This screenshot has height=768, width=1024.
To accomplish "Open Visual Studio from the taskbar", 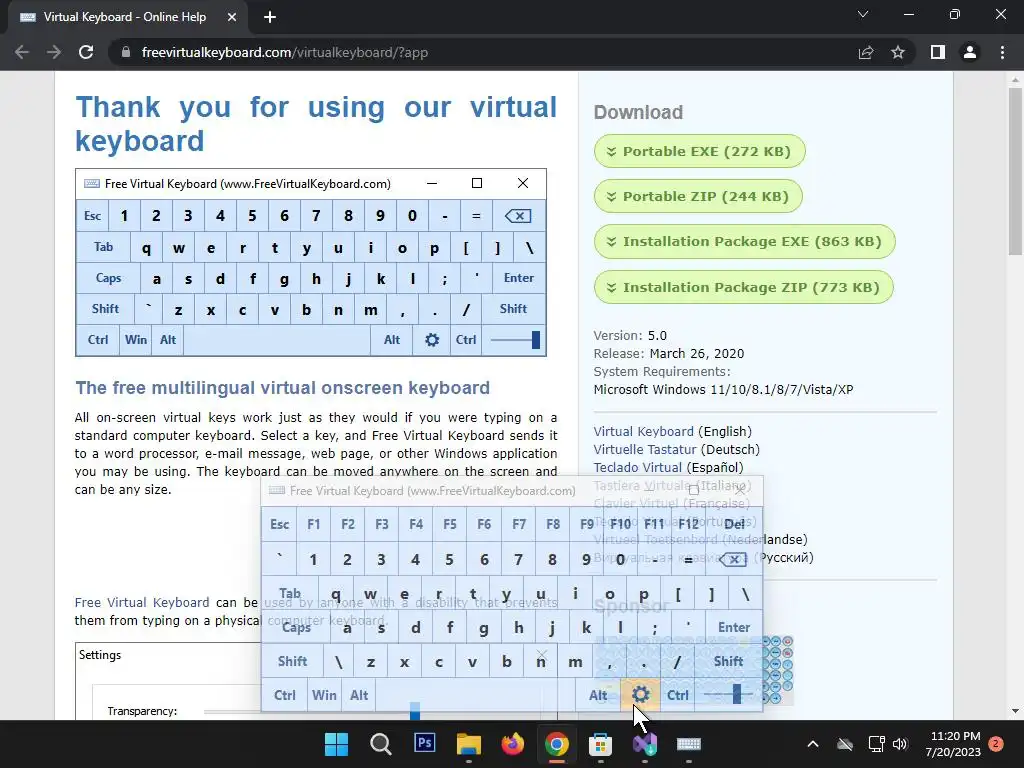I will pos(645,744).
